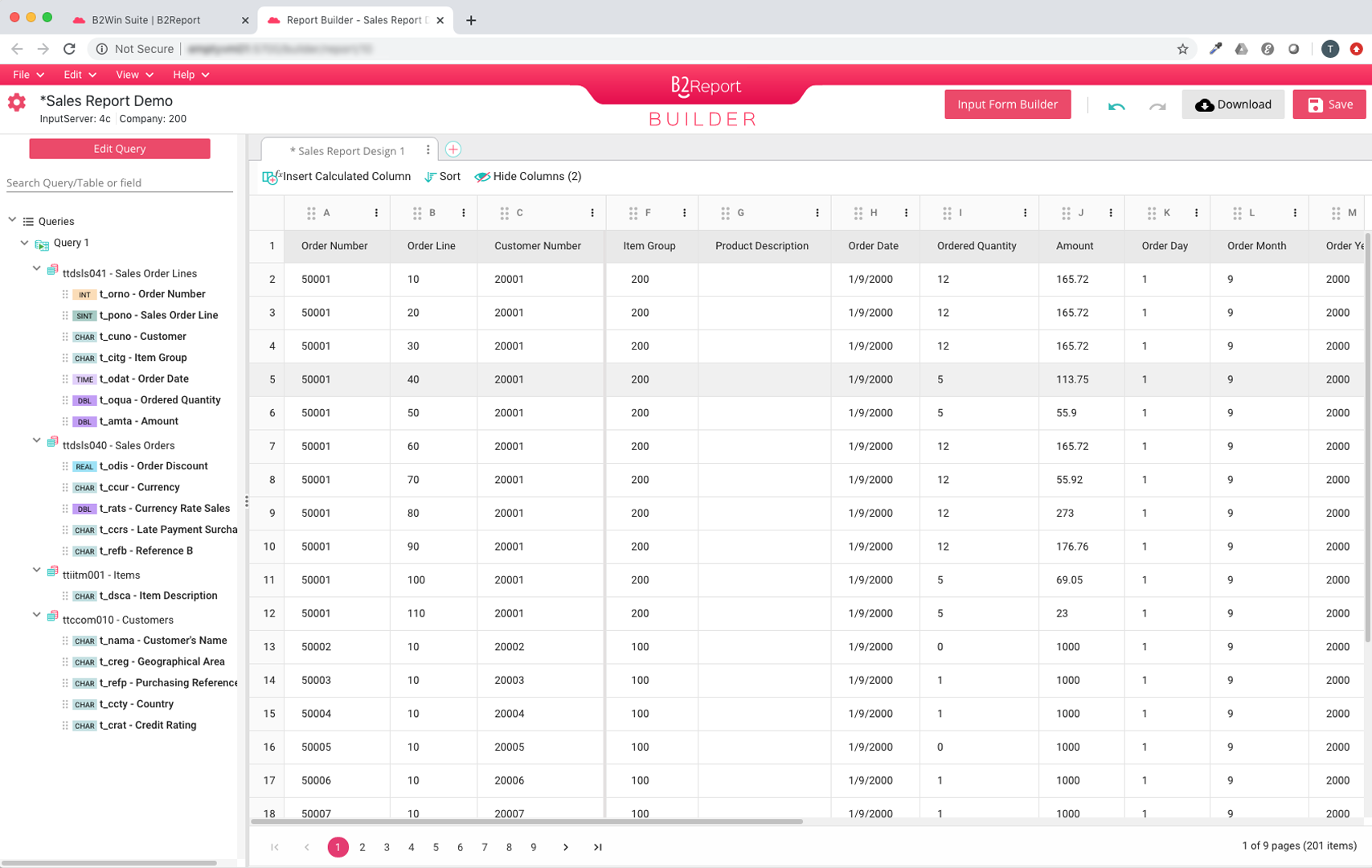The image size is (1372, 868).
Task: Jump to last page of results
Action: (598, 847)
